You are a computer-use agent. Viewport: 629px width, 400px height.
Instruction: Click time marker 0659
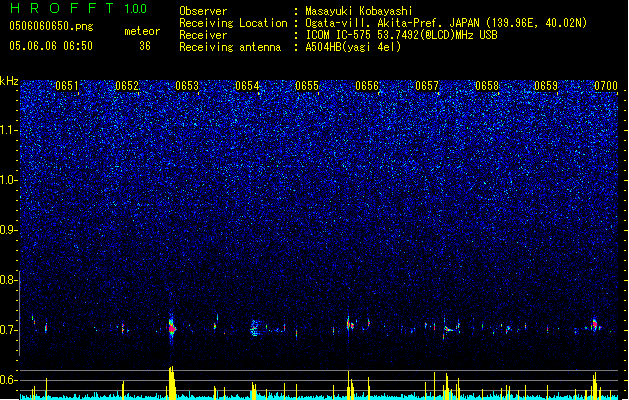tap(546, 86)
